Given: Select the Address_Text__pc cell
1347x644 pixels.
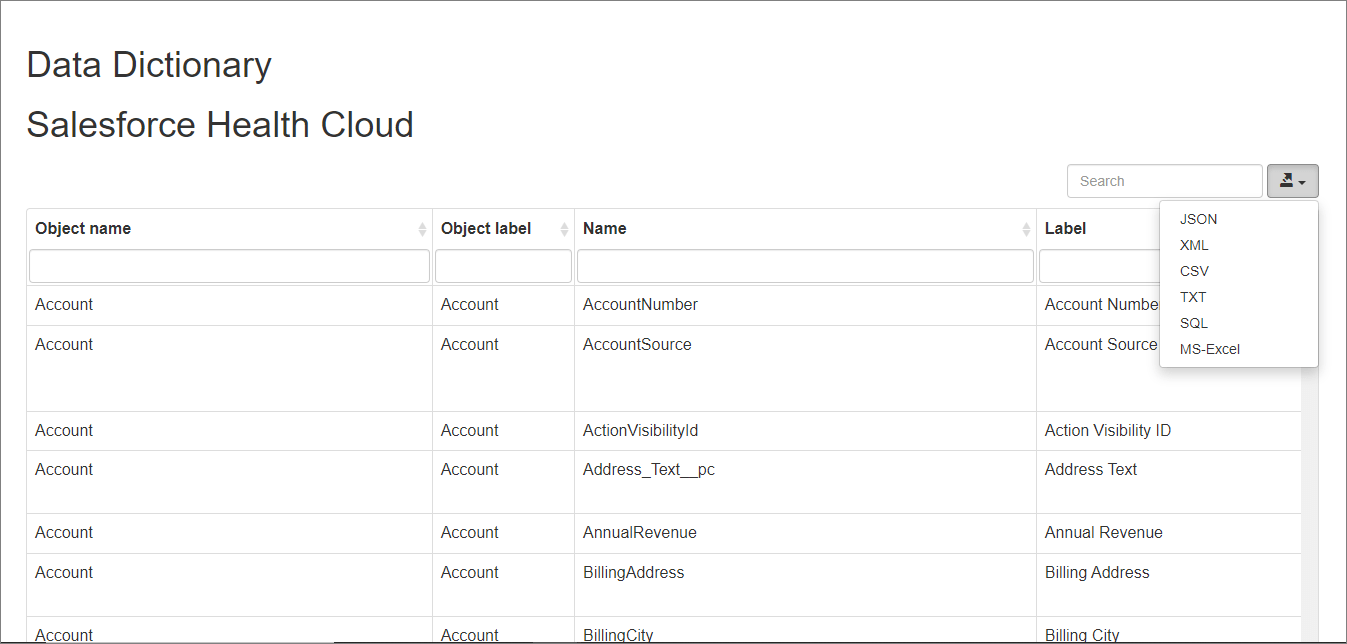Looking at the screenshot, I should pyautogui.click(x=805, y=482).
